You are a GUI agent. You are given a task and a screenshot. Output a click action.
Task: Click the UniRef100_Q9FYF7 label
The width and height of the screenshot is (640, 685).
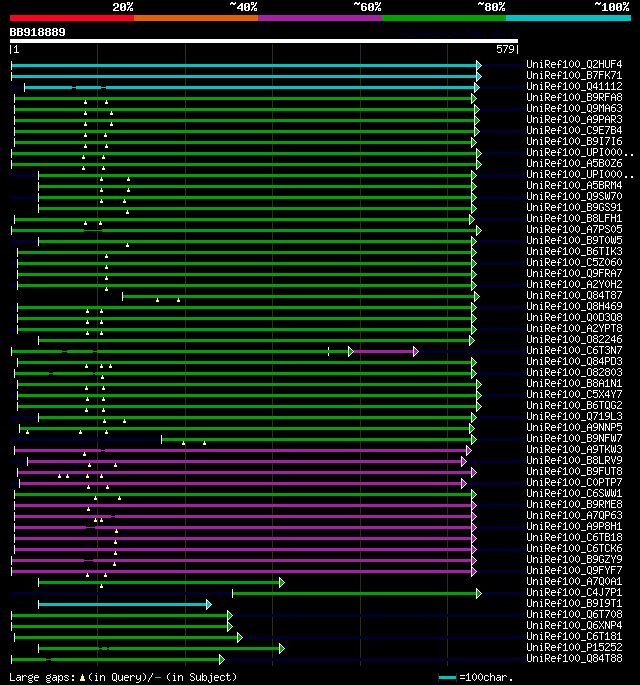(574, 571)
